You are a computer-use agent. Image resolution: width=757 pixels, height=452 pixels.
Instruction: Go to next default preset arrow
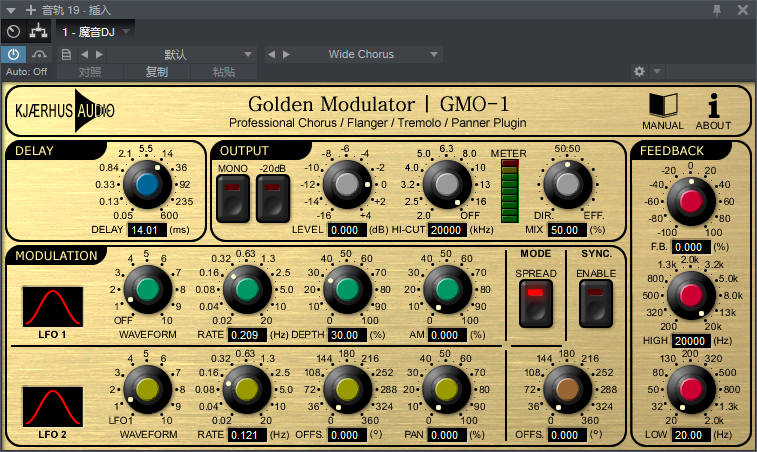tap(99, 55)
